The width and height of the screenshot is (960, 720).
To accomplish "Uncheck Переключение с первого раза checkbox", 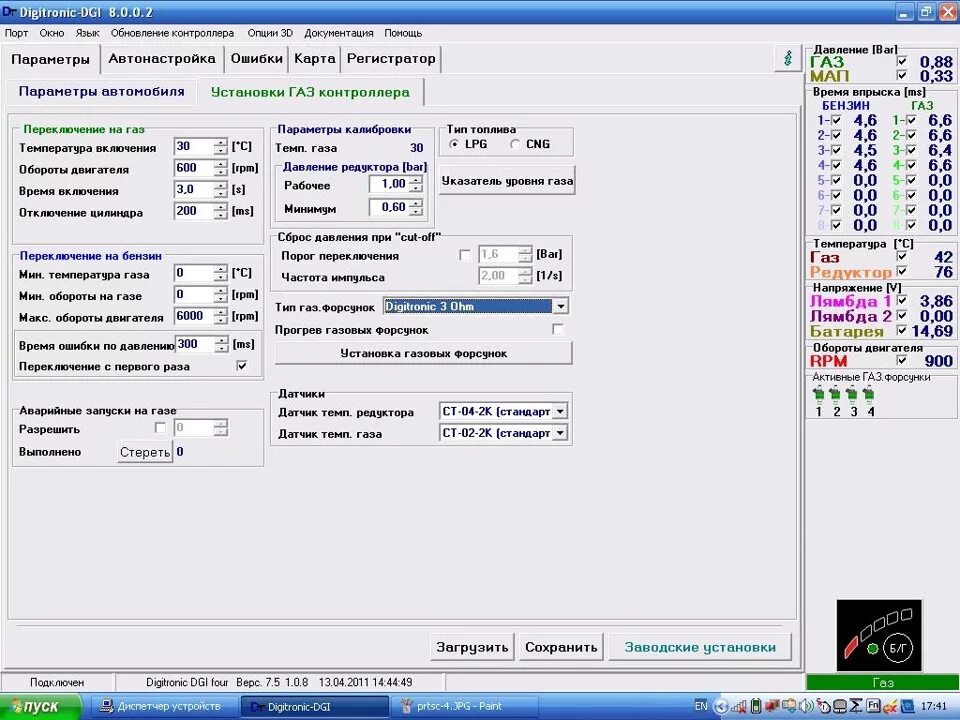I will point(242,366).
